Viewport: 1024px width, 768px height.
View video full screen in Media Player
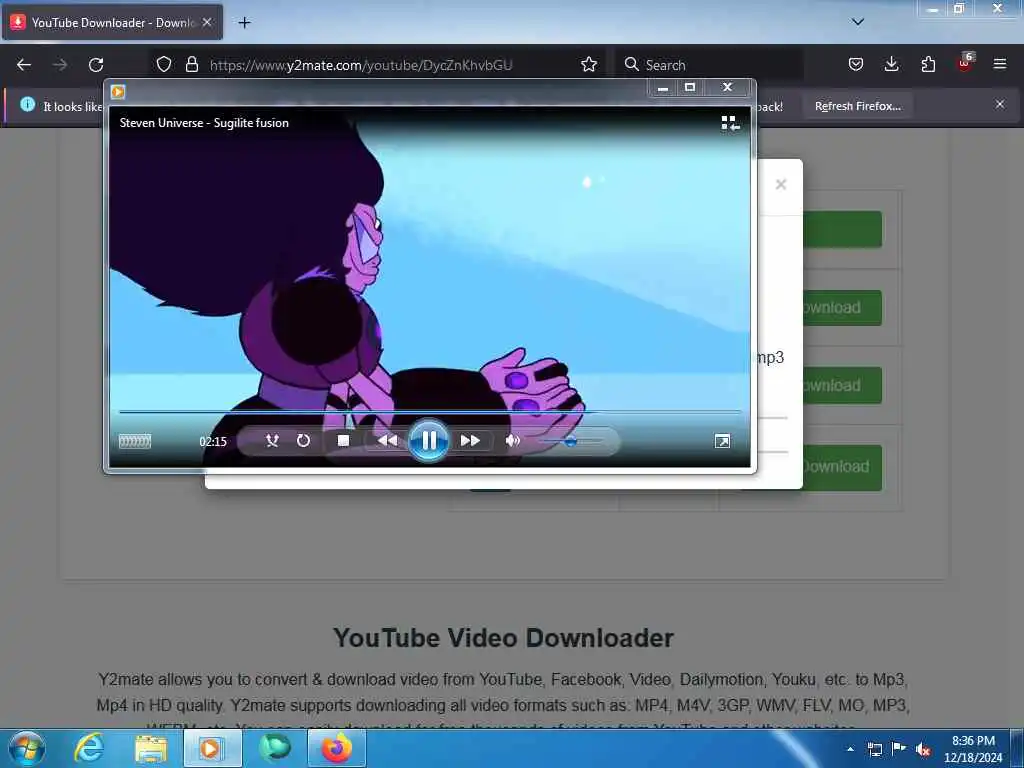tap(722, 441)
